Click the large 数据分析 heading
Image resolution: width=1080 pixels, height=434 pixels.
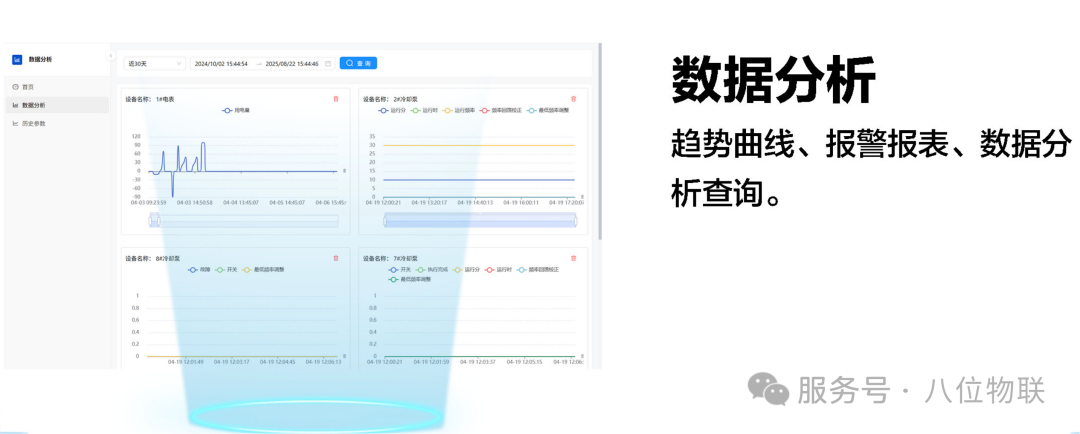coord(773,80)
